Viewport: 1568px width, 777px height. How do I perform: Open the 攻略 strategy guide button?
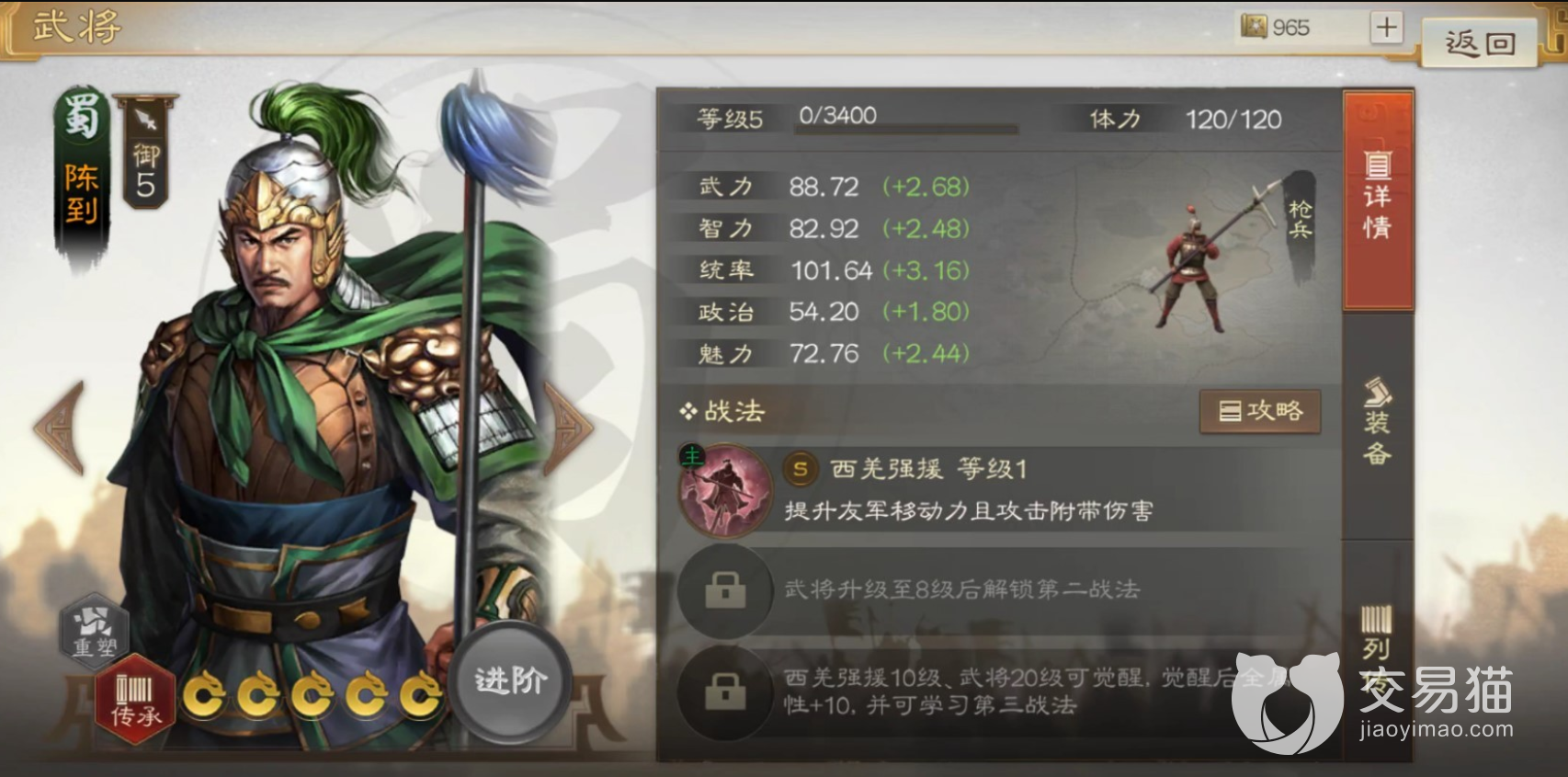(1260, 411)
